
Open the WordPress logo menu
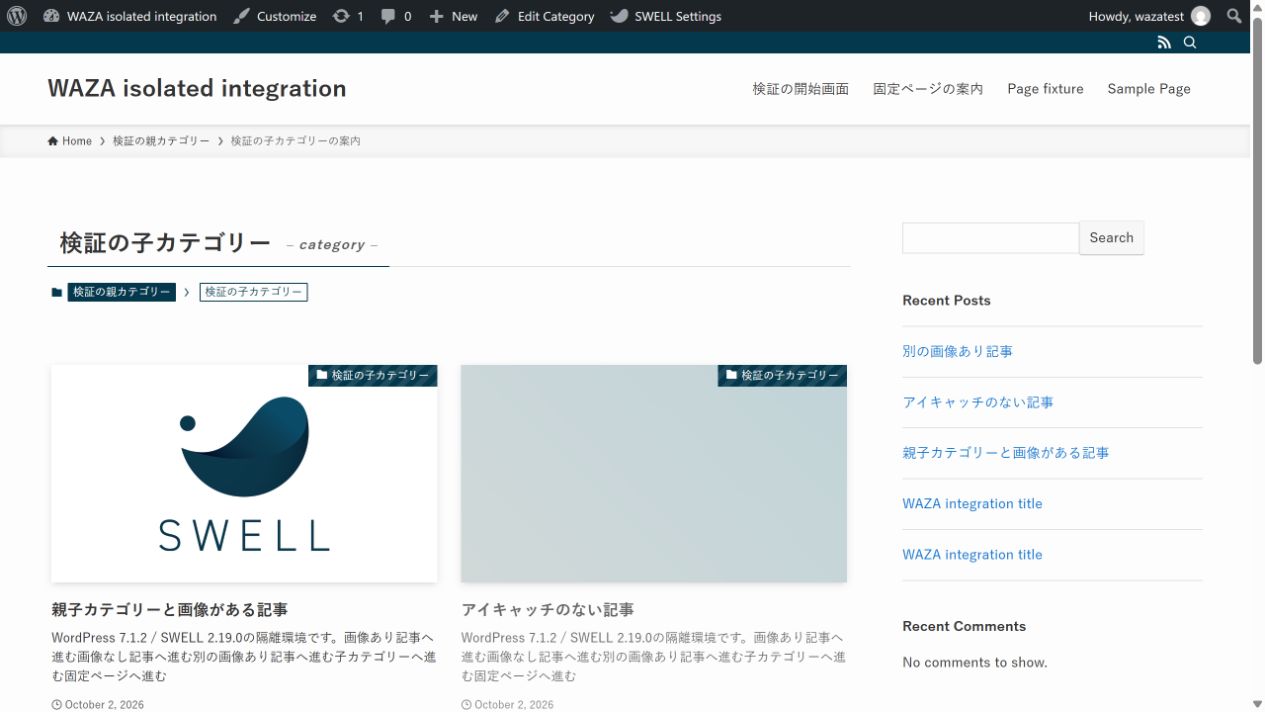[x=17, y=16]
